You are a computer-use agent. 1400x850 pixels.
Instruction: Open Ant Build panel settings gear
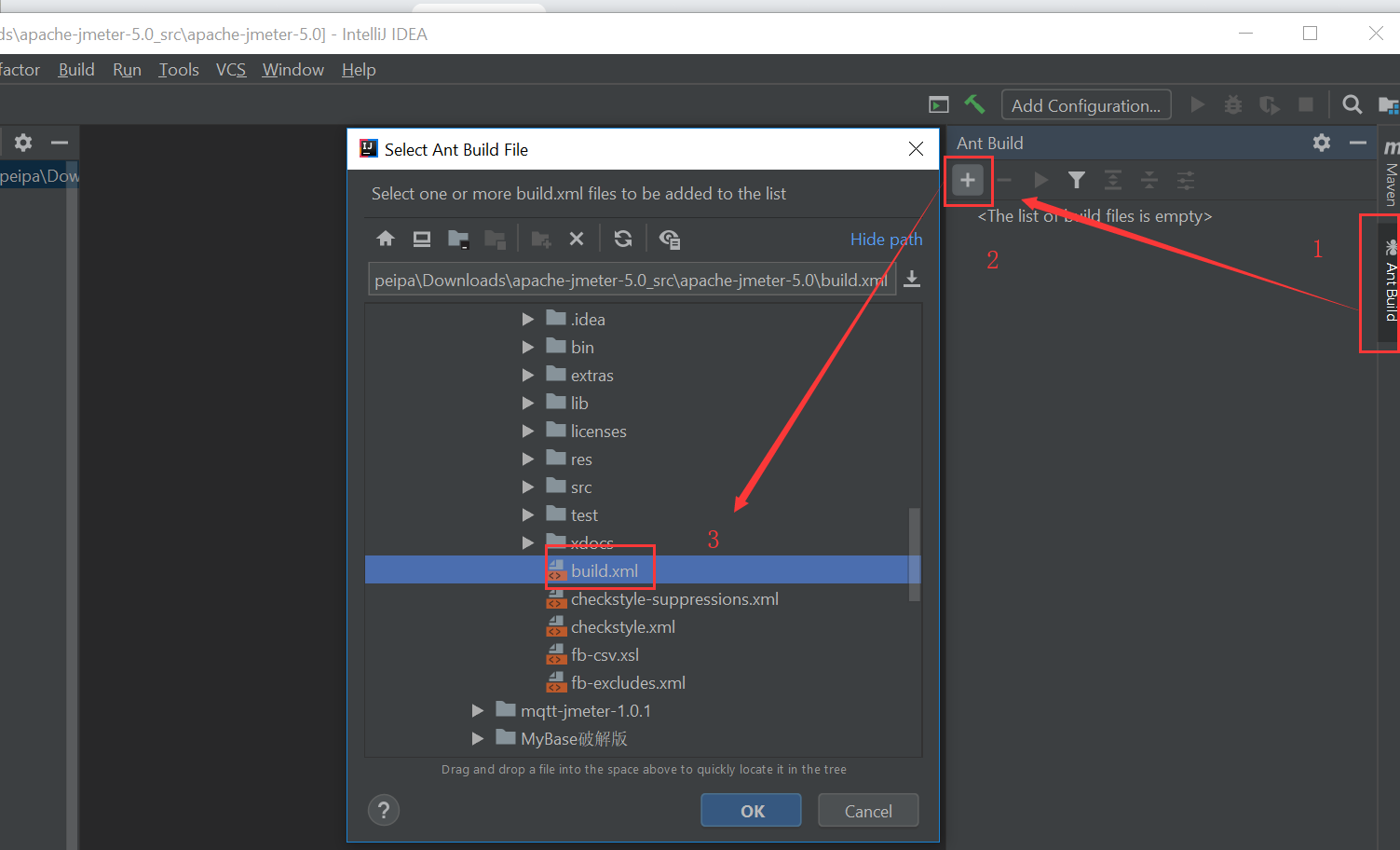coord(1322,143)
